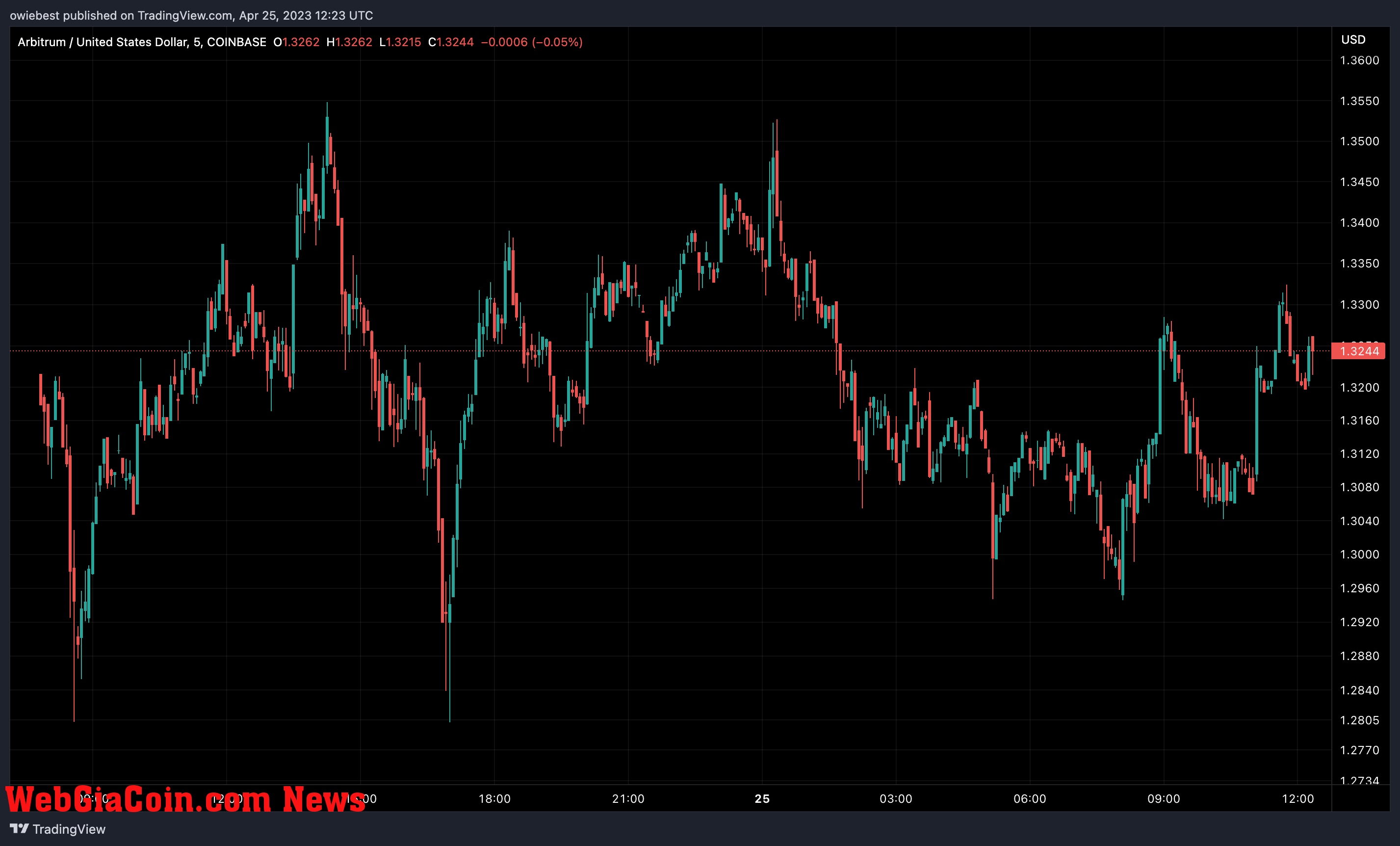Click the owiebest published on TradingView.com header
The height and width of the screenshot is (846, 1400).
191,15
